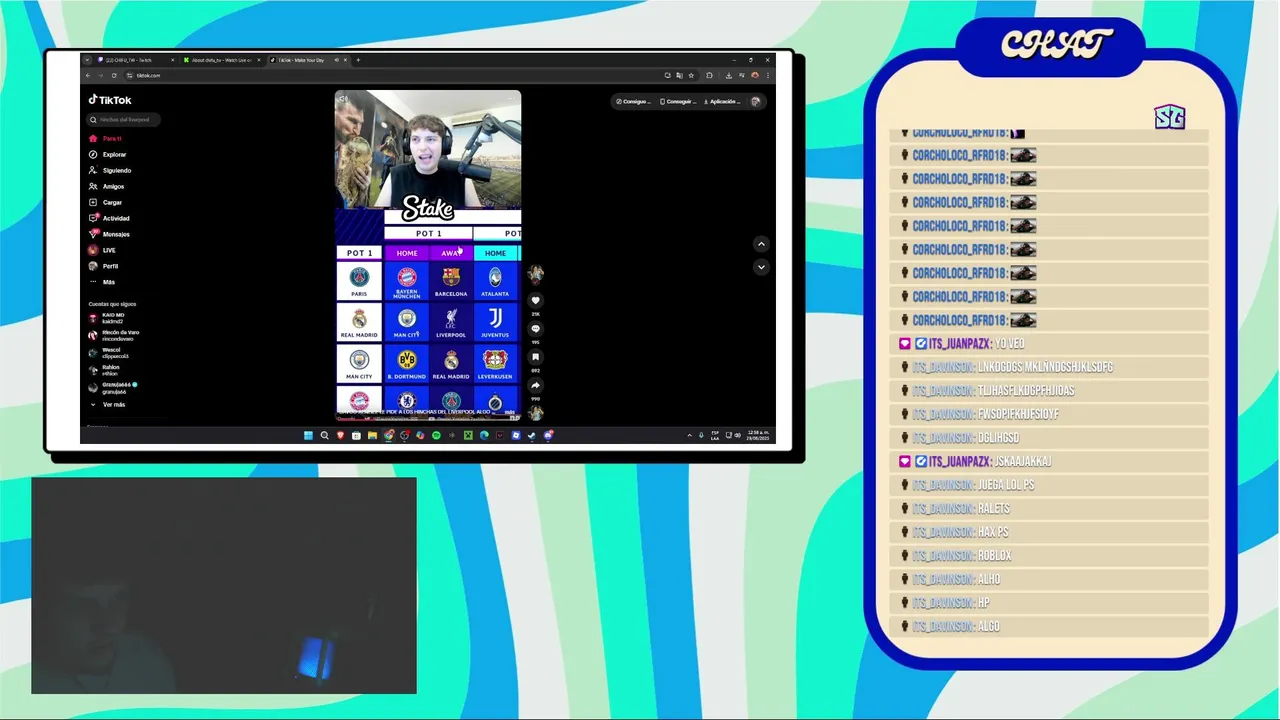This screenshot has width=1280, height=720.
Task: Click the Aplicación download button
Action: point(722,101)
